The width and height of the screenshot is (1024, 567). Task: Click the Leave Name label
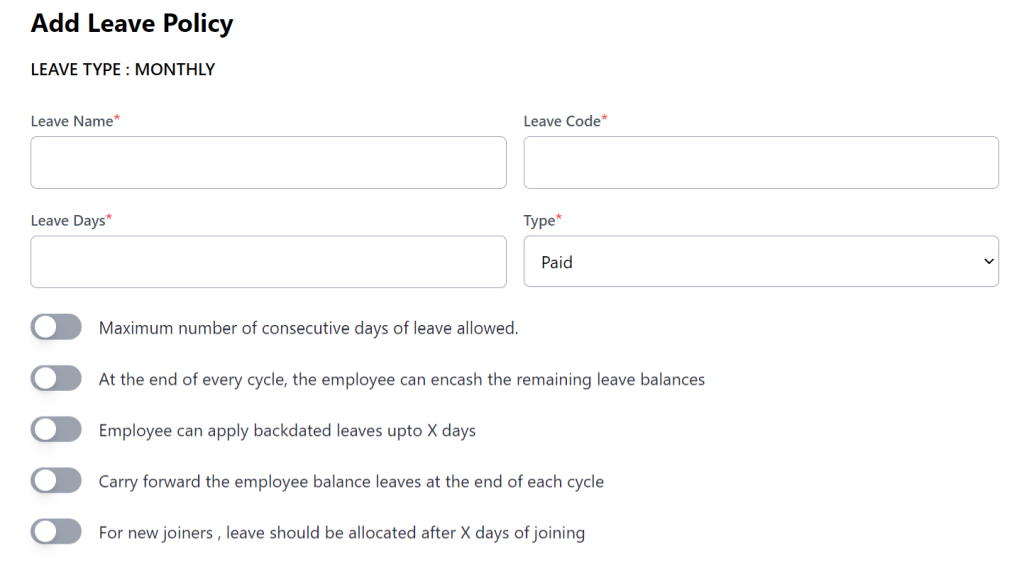click(x=71, y=121)
